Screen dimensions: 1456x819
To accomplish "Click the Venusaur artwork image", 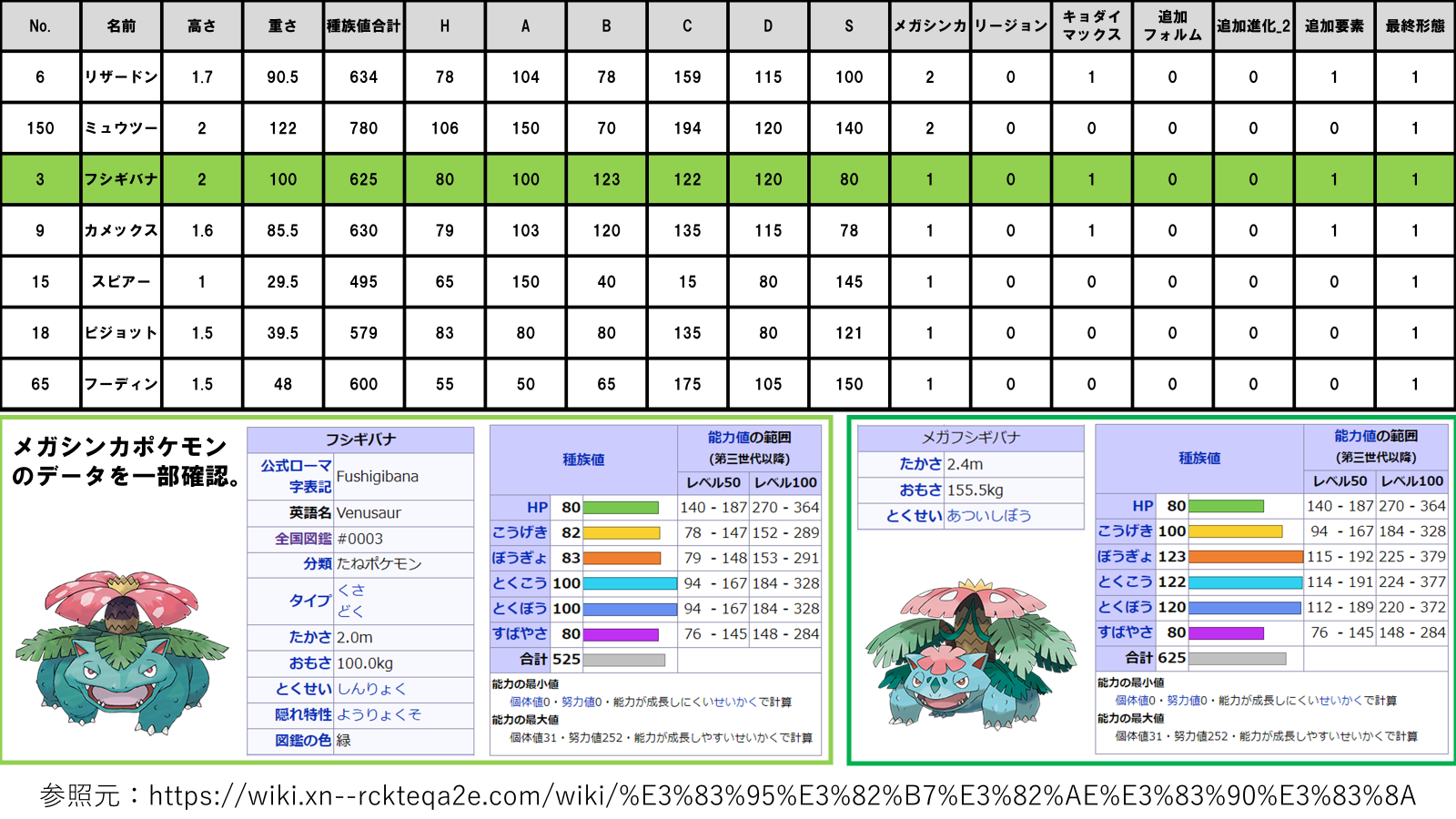I will (x=121, y=654).
